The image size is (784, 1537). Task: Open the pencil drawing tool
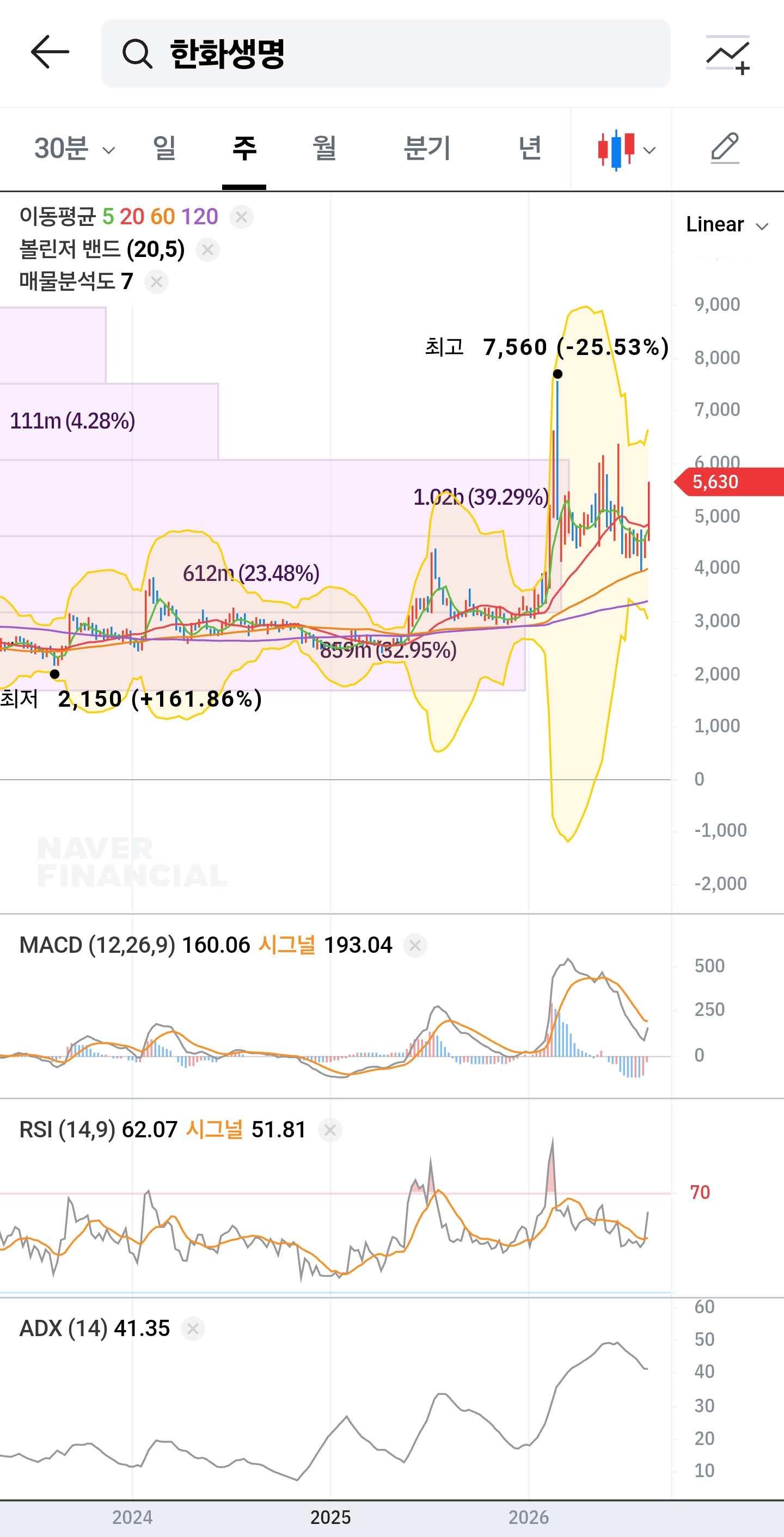[x=726, y=148]
